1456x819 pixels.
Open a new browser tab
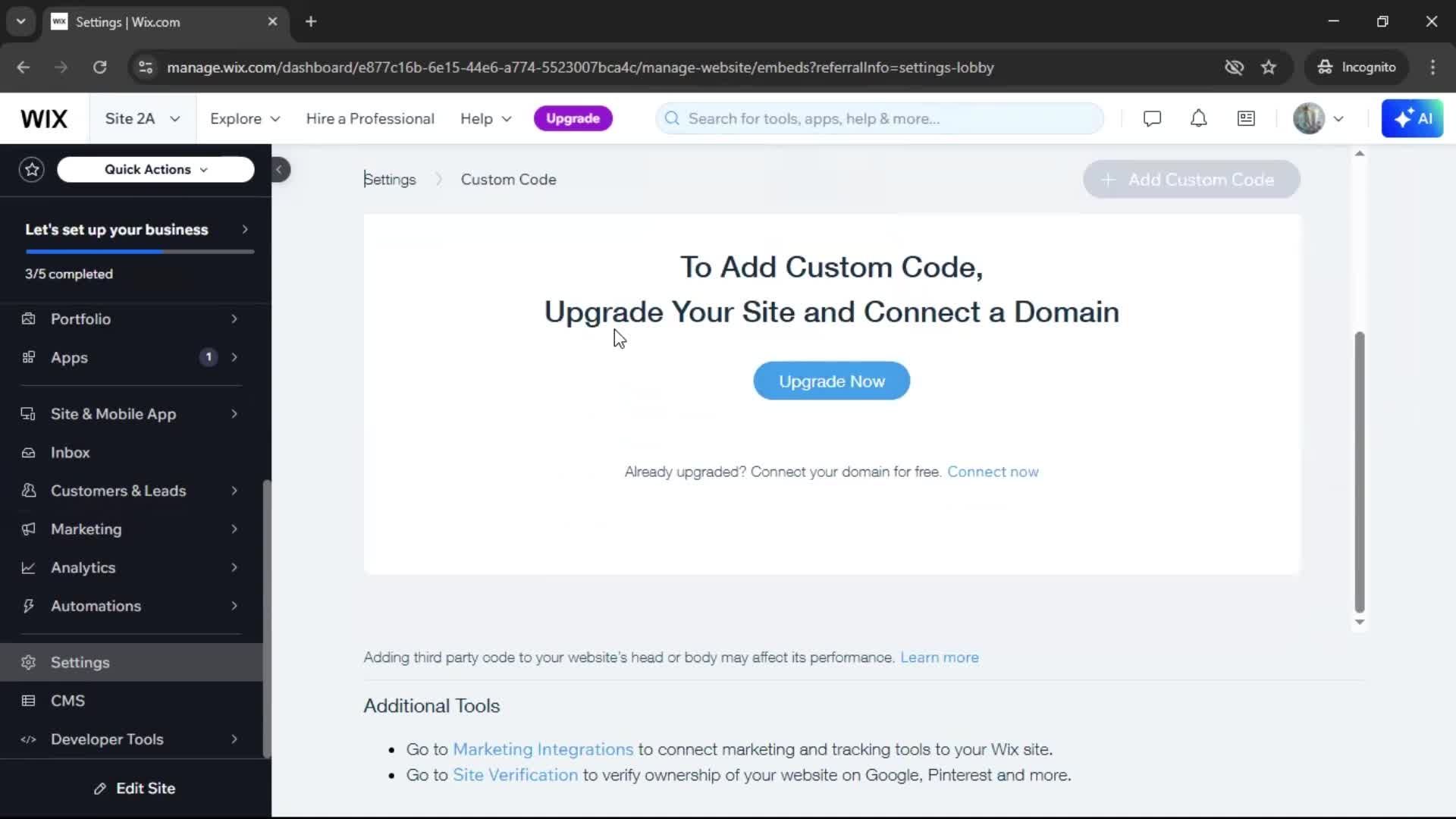(x=311, y=22)
